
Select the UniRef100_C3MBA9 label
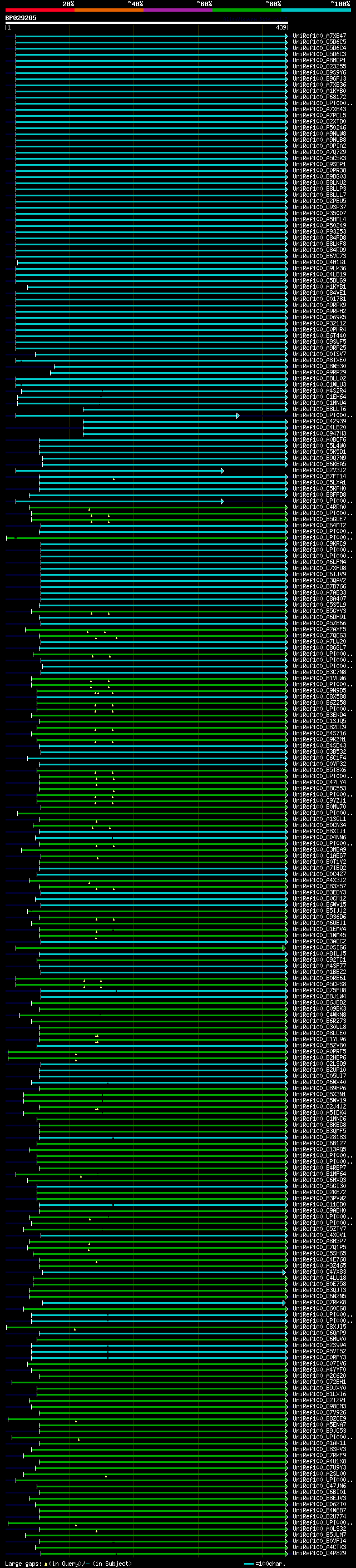pos(319,850)
